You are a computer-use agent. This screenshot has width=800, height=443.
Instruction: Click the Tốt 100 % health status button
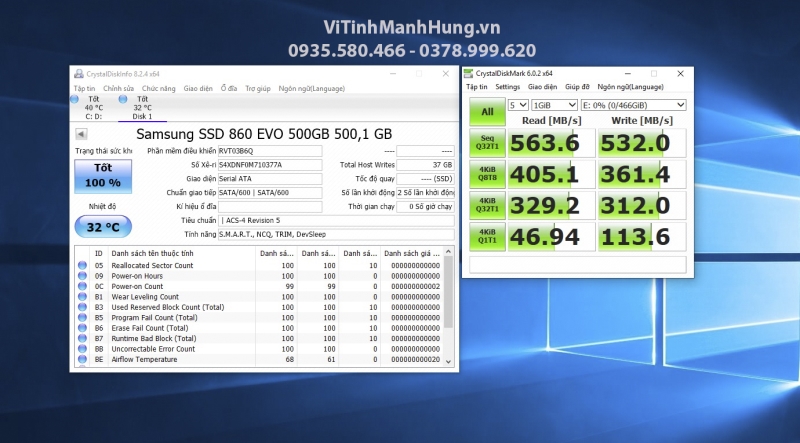[x=103, y=176]
